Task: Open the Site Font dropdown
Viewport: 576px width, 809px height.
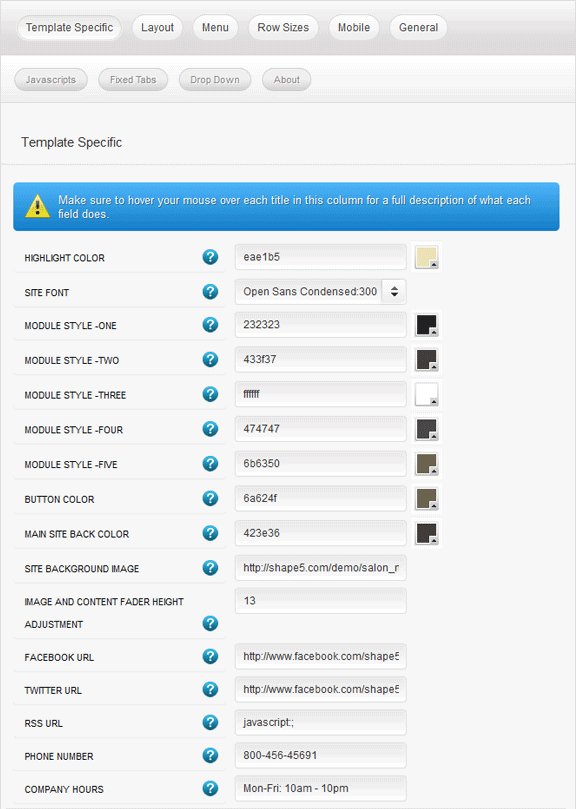Action: click(321, 292)
